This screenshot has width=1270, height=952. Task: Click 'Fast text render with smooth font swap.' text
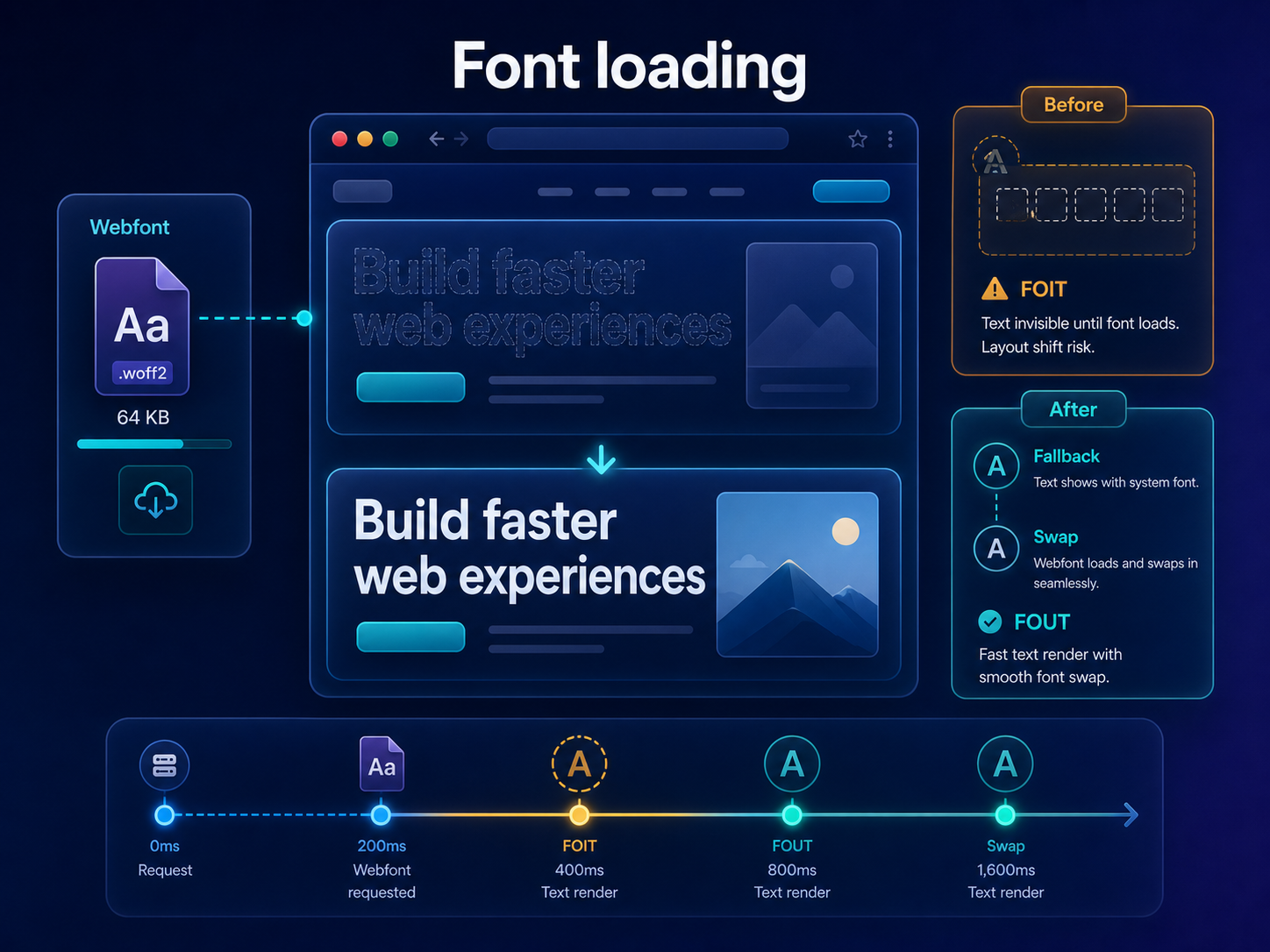coord(1050,665)
